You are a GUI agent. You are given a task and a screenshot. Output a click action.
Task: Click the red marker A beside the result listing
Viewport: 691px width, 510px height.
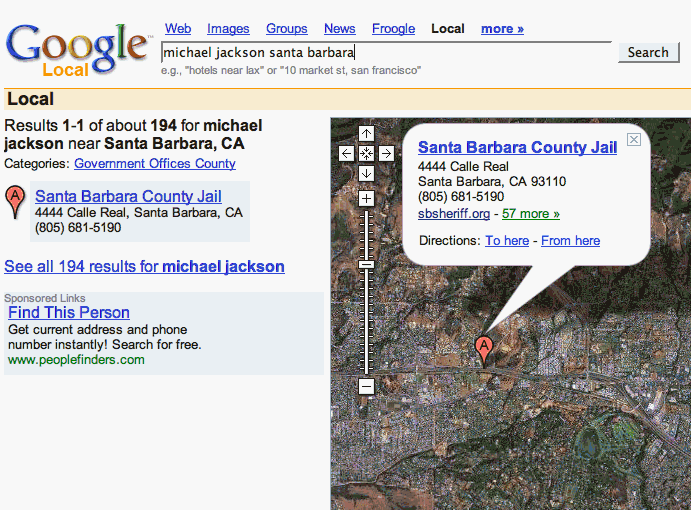pyautogui.click(x=15, y=201)
